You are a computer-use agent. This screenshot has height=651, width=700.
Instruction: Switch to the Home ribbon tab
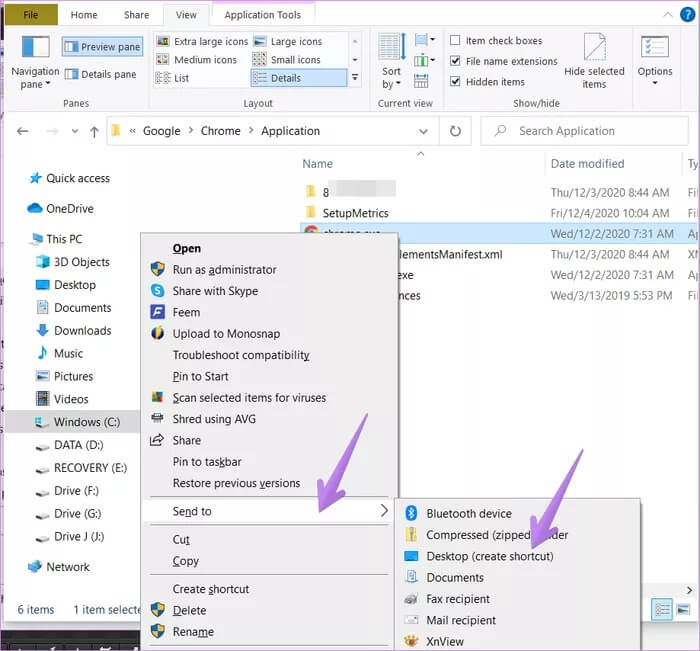(x=84, y=15)
